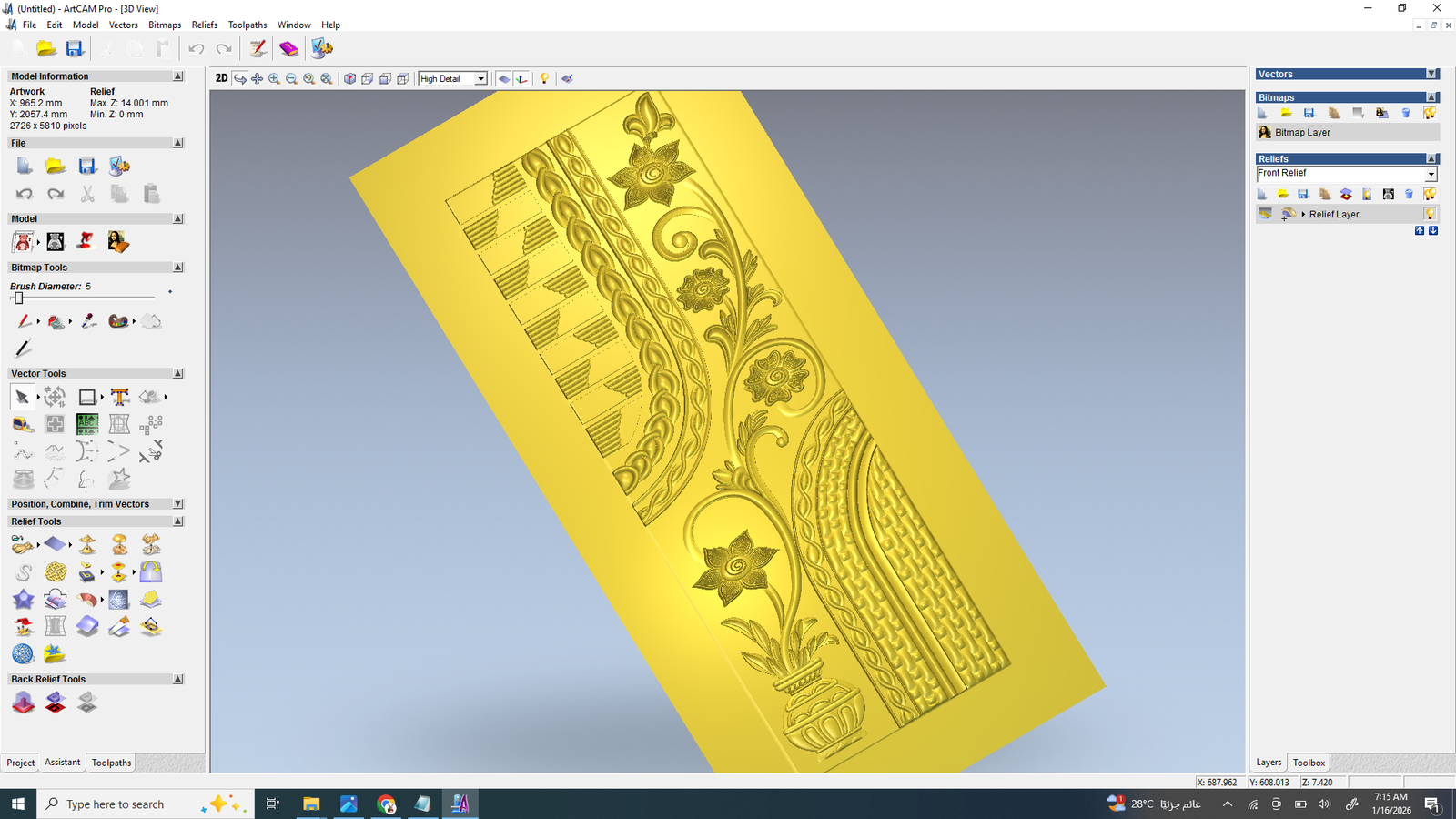Viewport: 1456px width, 819px height.
Task: Toggle all bitmap layers visibility bulbs
Action: [1430, 113]
